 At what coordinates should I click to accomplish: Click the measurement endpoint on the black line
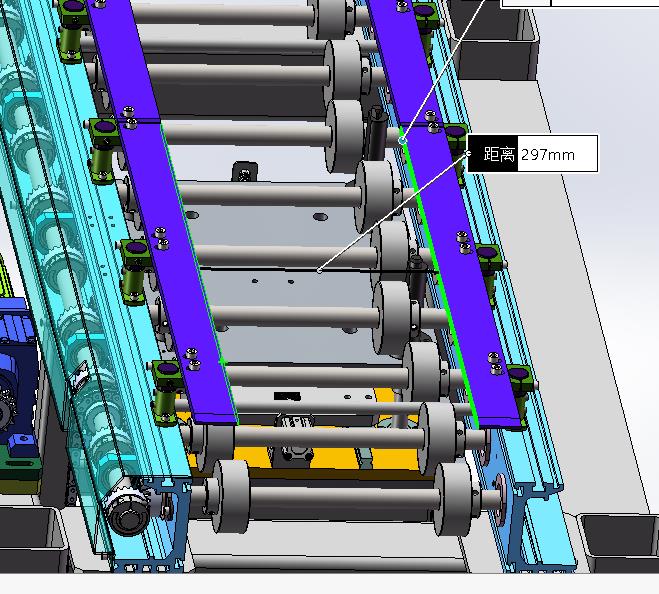point(319,270)
